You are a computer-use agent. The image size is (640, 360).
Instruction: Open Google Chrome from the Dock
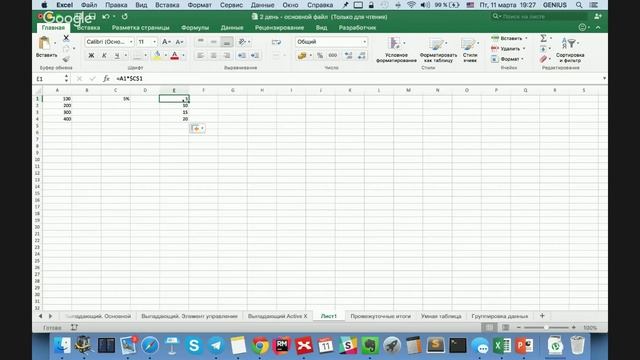(x=260, y=346)
